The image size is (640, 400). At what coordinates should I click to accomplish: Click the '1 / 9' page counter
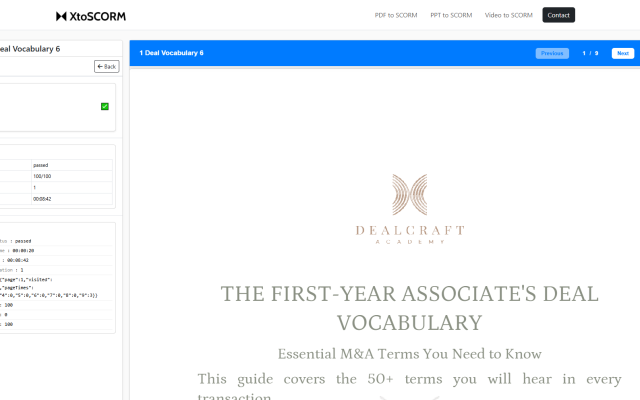590,53
